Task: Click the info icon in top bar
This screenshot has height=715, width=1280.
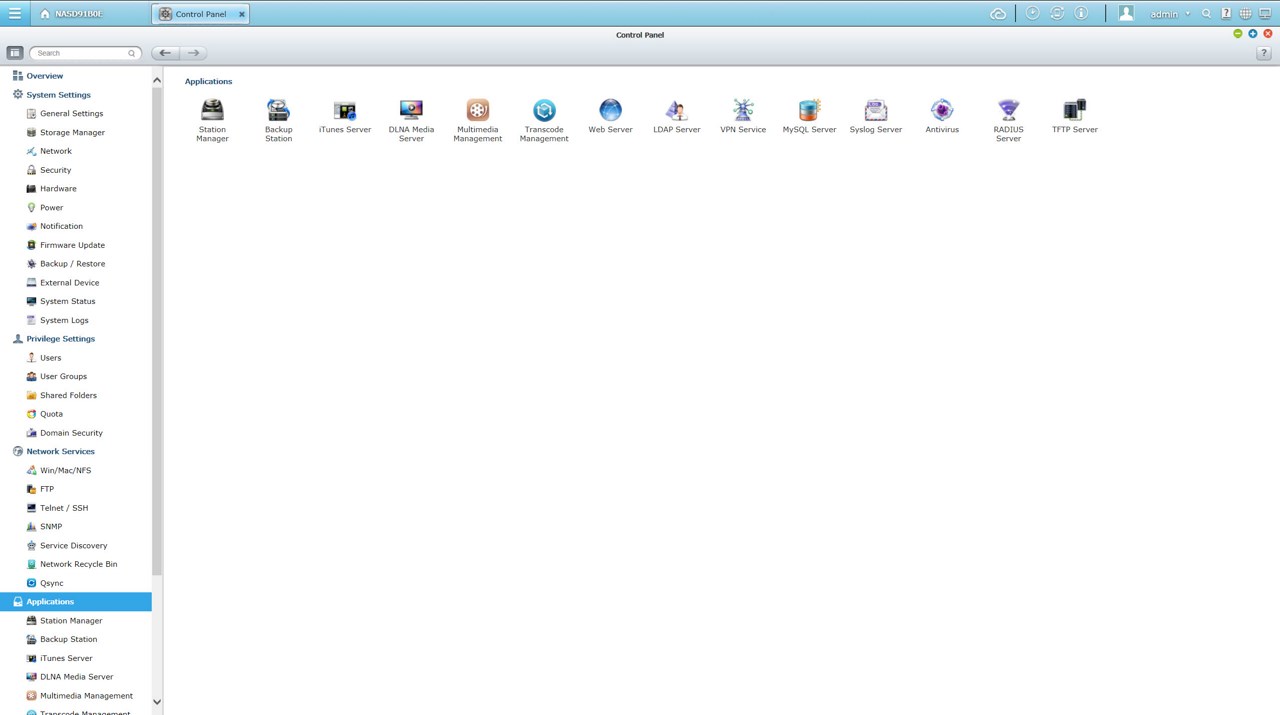Action: (1081, 13)
